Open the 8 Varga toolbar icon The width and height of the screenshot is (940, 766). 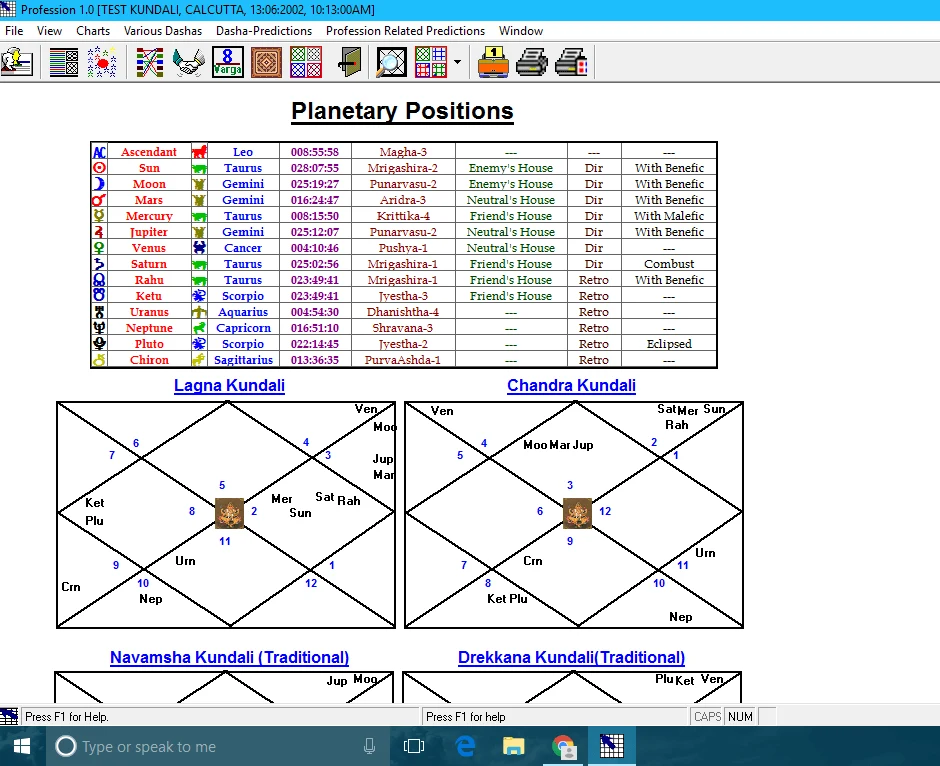(228, 62)
